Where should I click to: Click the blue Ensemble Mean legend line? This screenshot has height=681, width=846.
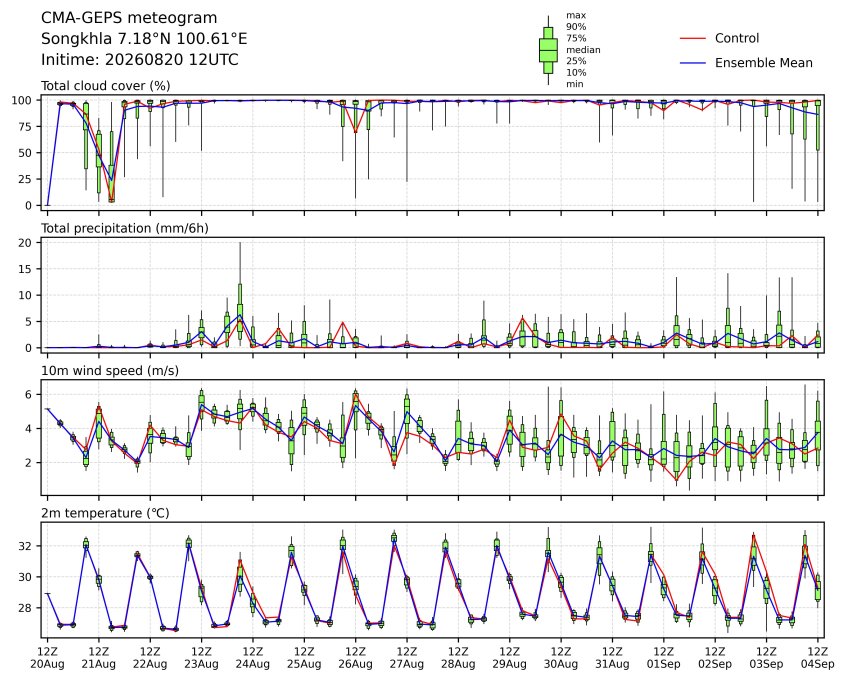tap(693, 63)
